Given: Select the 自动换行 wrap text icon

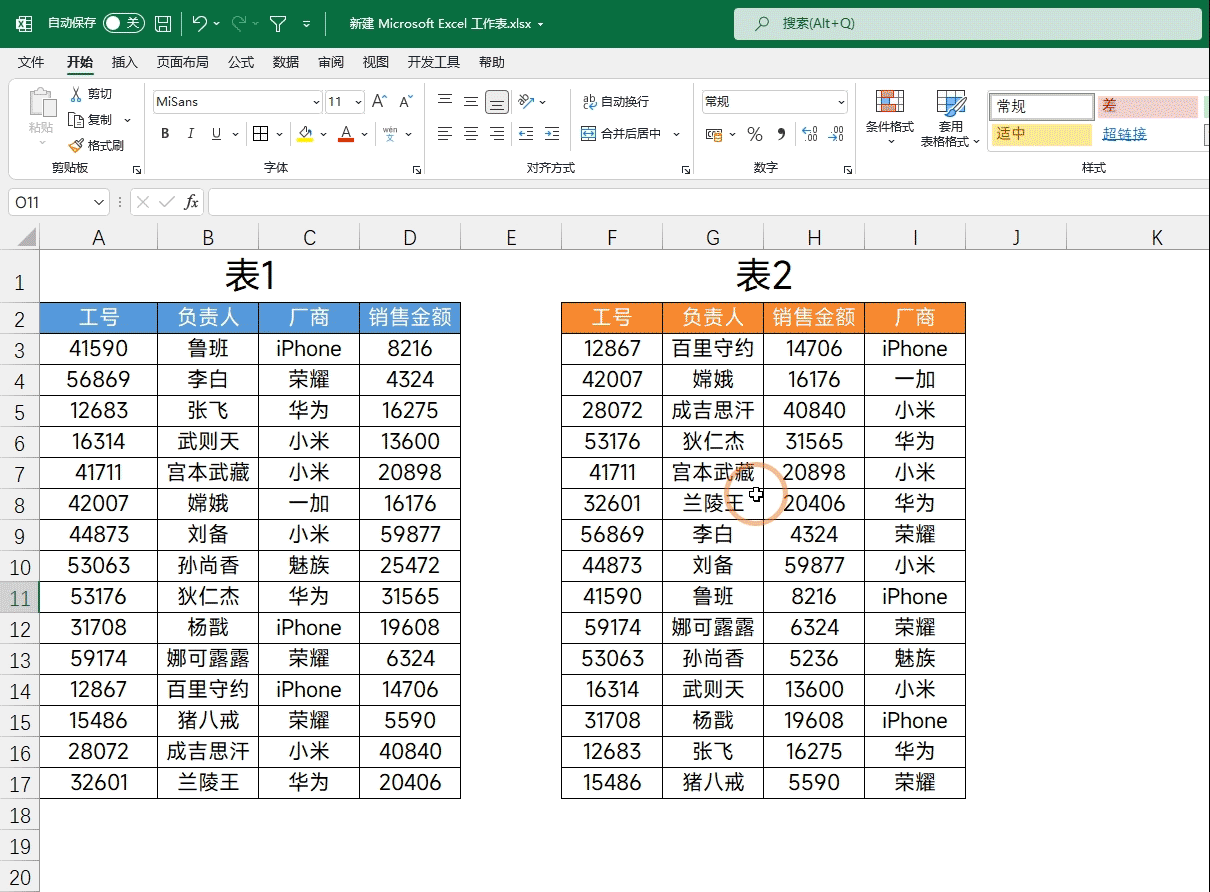Looking at the screenshot, I should click(x=588, y=101).
